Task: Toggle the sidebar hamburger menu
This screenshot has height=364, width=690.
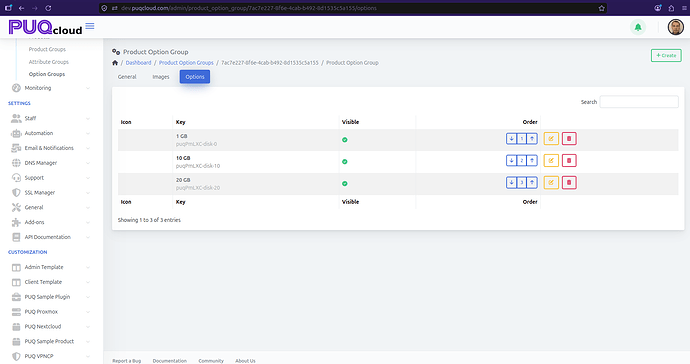Action: [x=90, y=26]
